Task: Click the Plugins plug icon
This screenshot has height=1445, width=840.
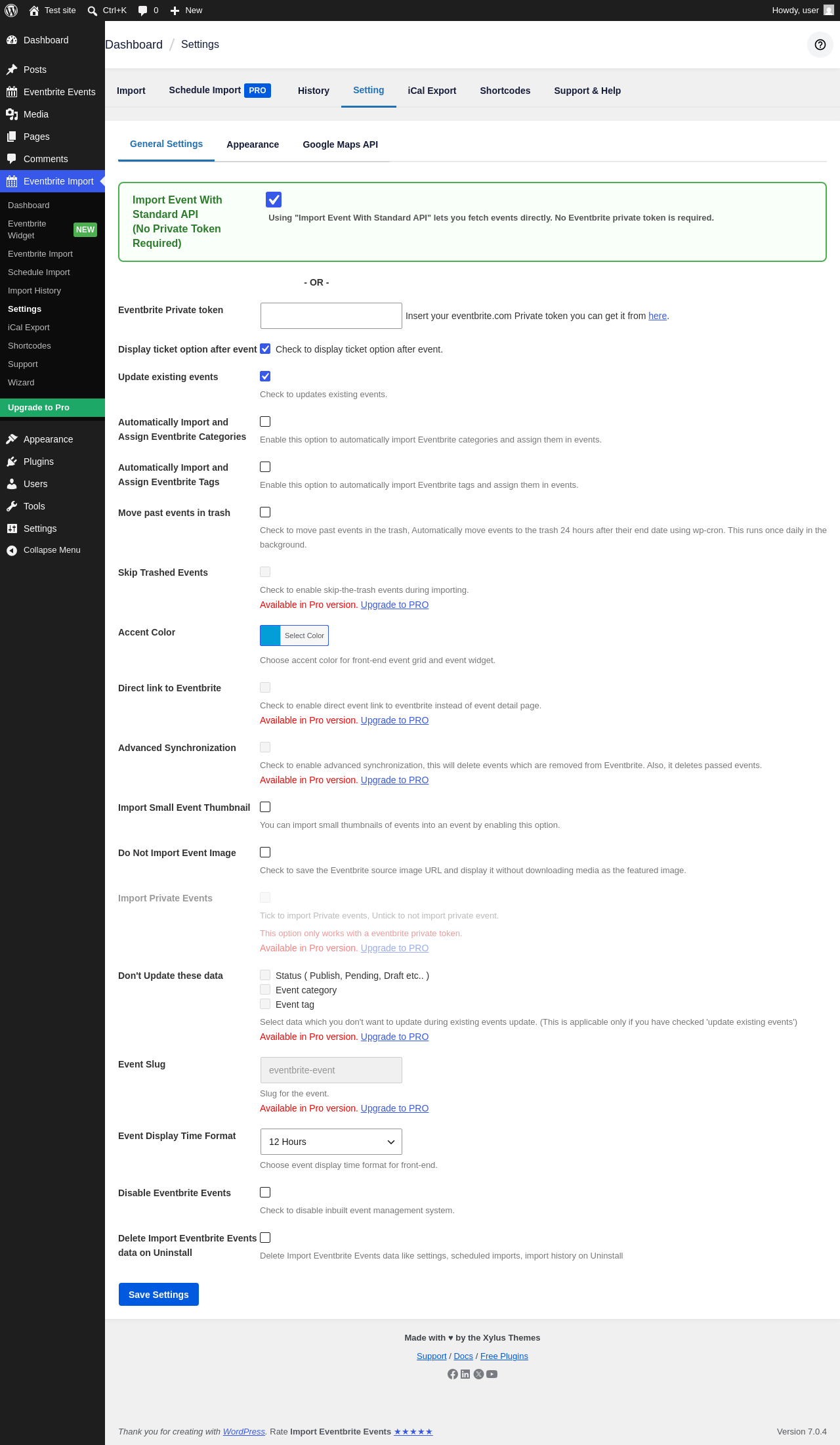Action: coord(12,462)
